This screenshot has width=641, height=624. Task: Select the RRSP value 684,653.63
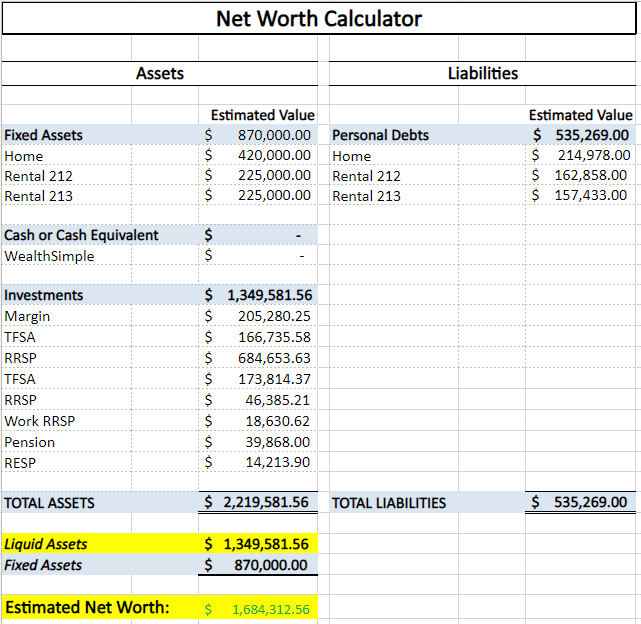click(x=258, y=358)
